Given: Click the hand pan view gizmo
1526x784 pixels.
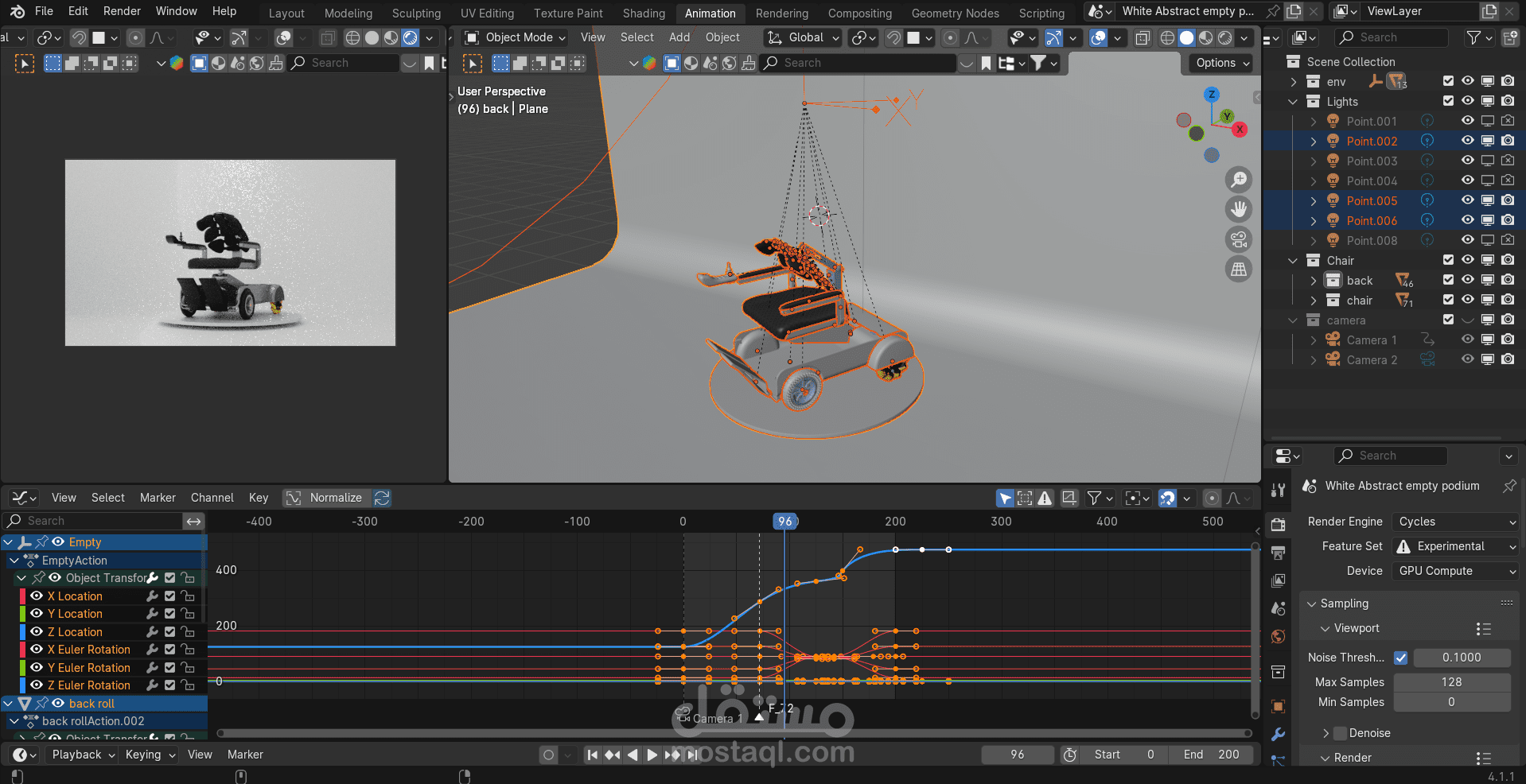Looking at the screenshot, I should click(1239, 209).
